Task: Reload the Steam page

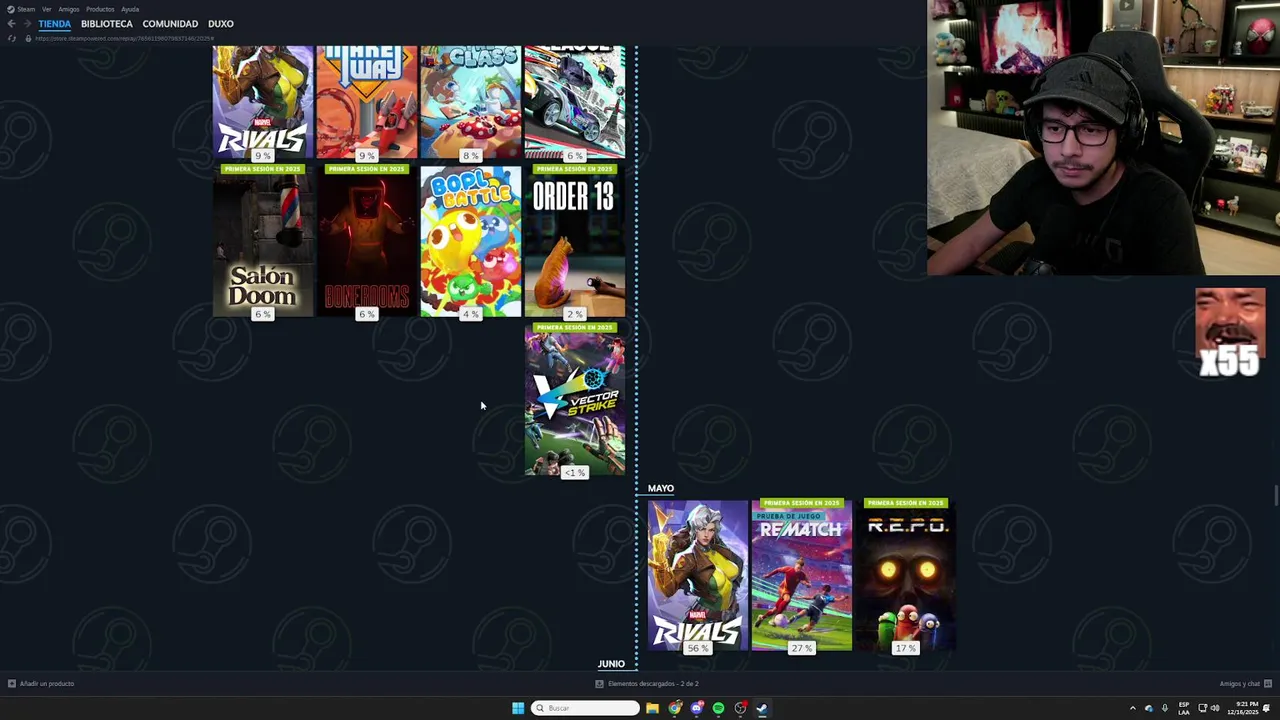Action: pos(12,38)
